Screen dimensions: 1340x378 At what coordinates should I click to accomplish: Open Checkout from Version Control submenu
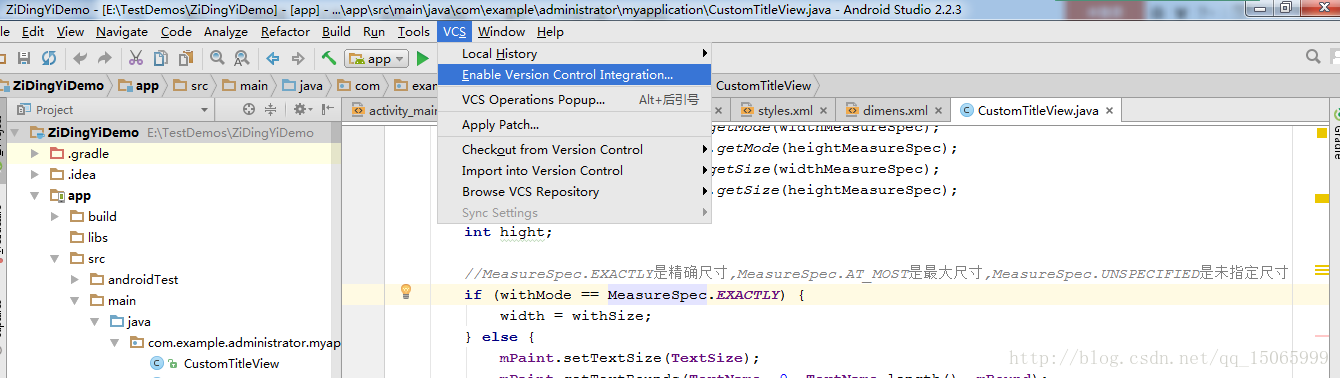coord(574,150)
